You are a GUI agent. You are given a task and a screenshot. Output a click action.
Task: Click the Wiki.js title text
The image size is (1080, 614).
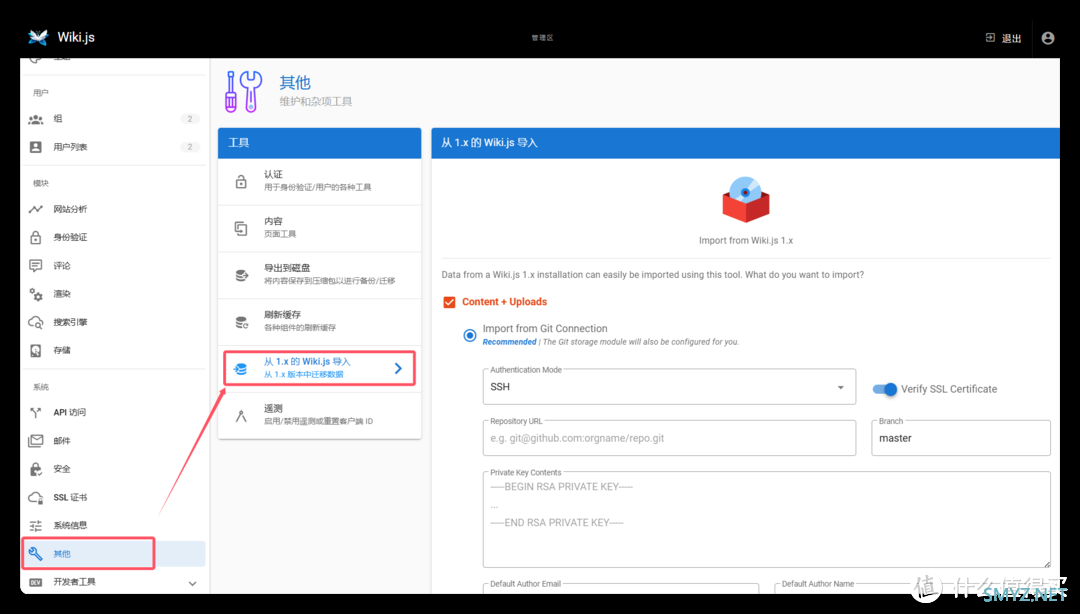76,37
